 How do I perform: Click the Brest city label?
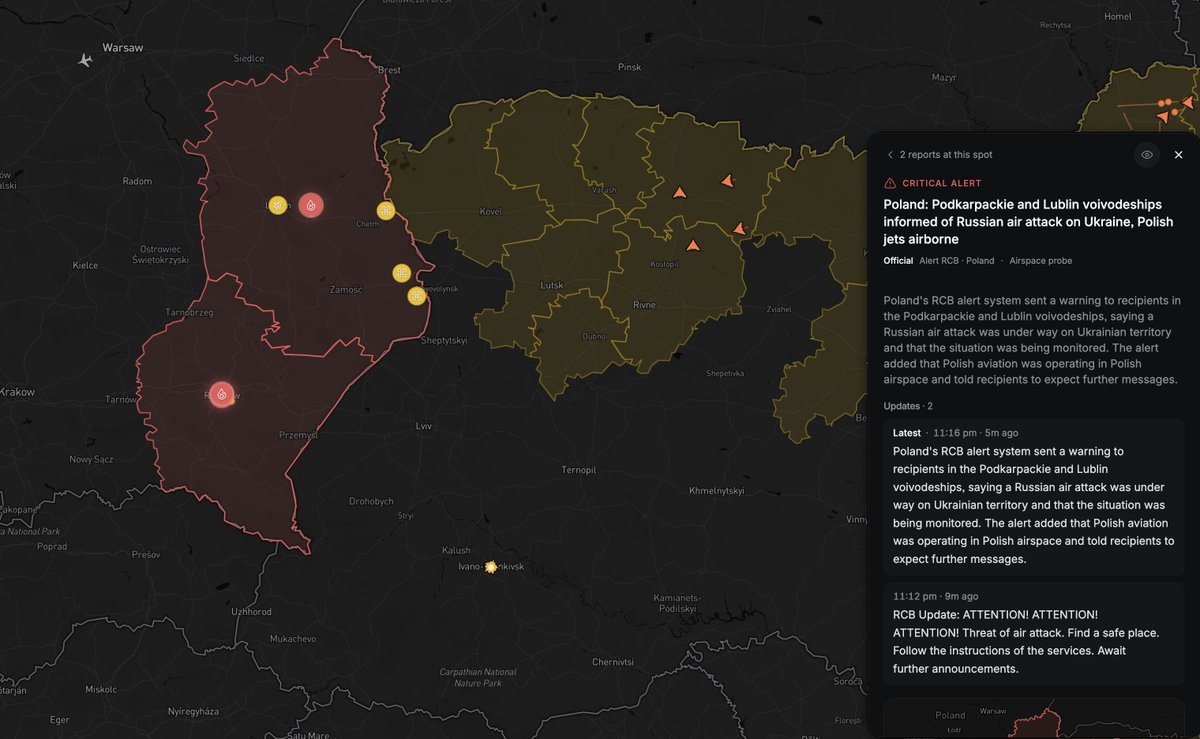tap(390, 70)
